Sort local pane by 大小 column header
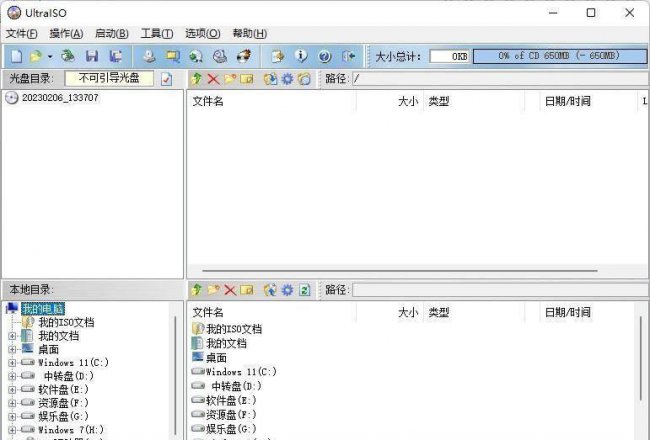Image resolution: width=650 pixels, height=440 pixels. (390, 312)
